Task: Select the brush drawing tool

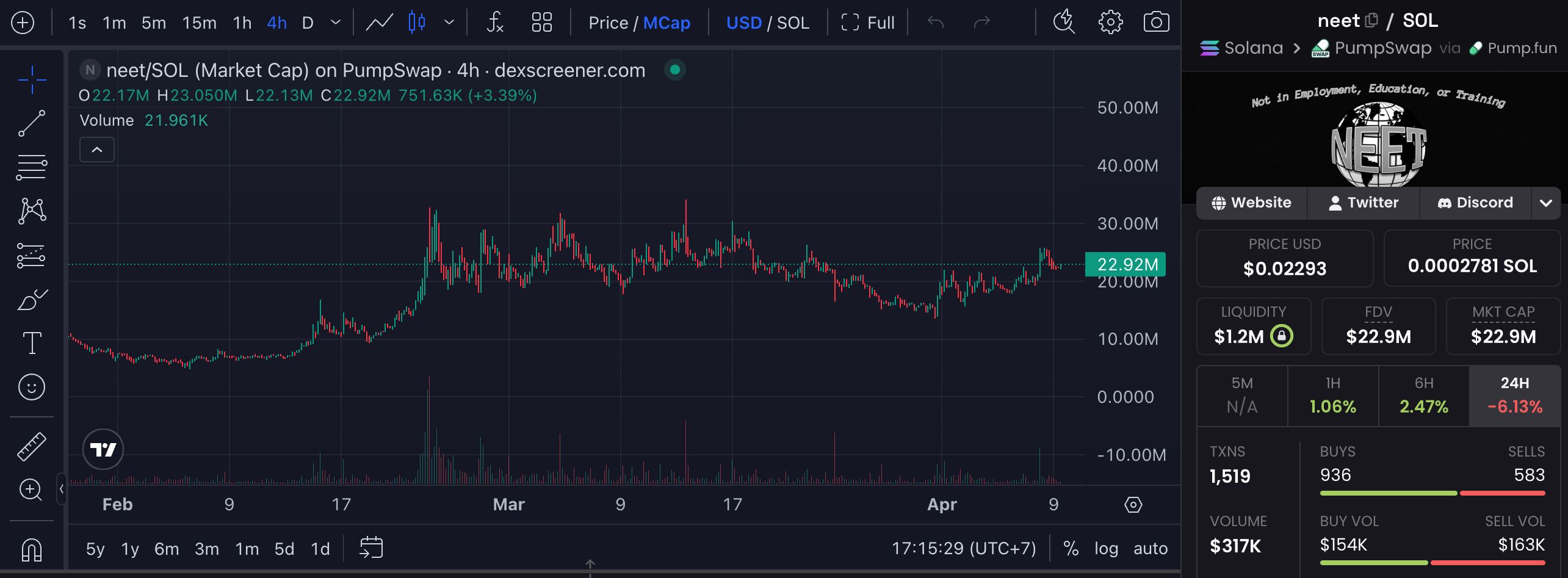Action: point(32,300)
